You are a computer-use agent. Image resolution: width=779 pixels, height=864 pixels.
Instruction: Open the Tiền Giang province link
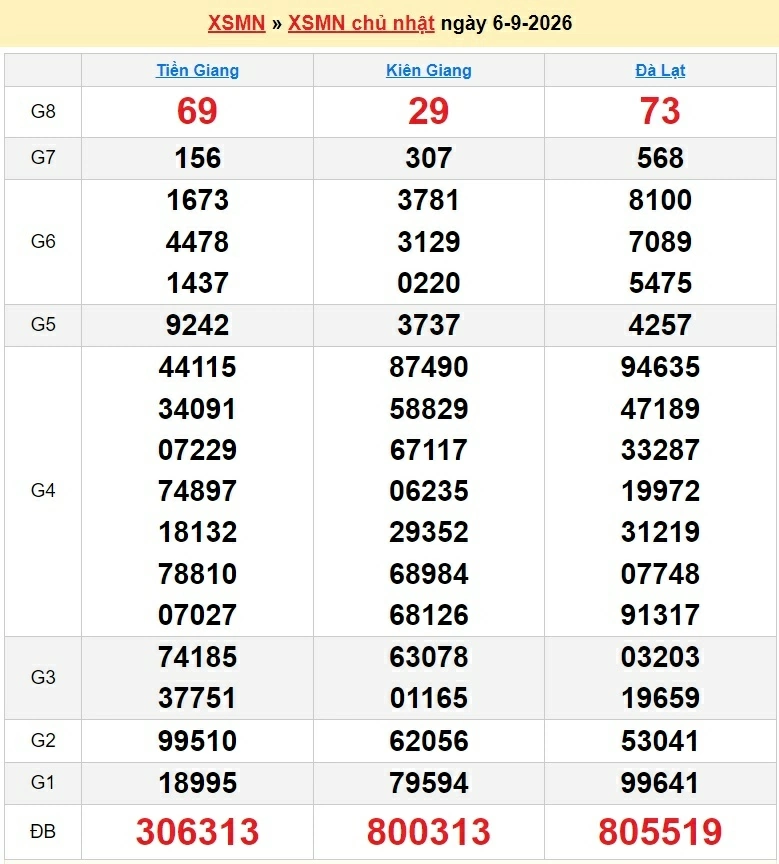point(198,71)
